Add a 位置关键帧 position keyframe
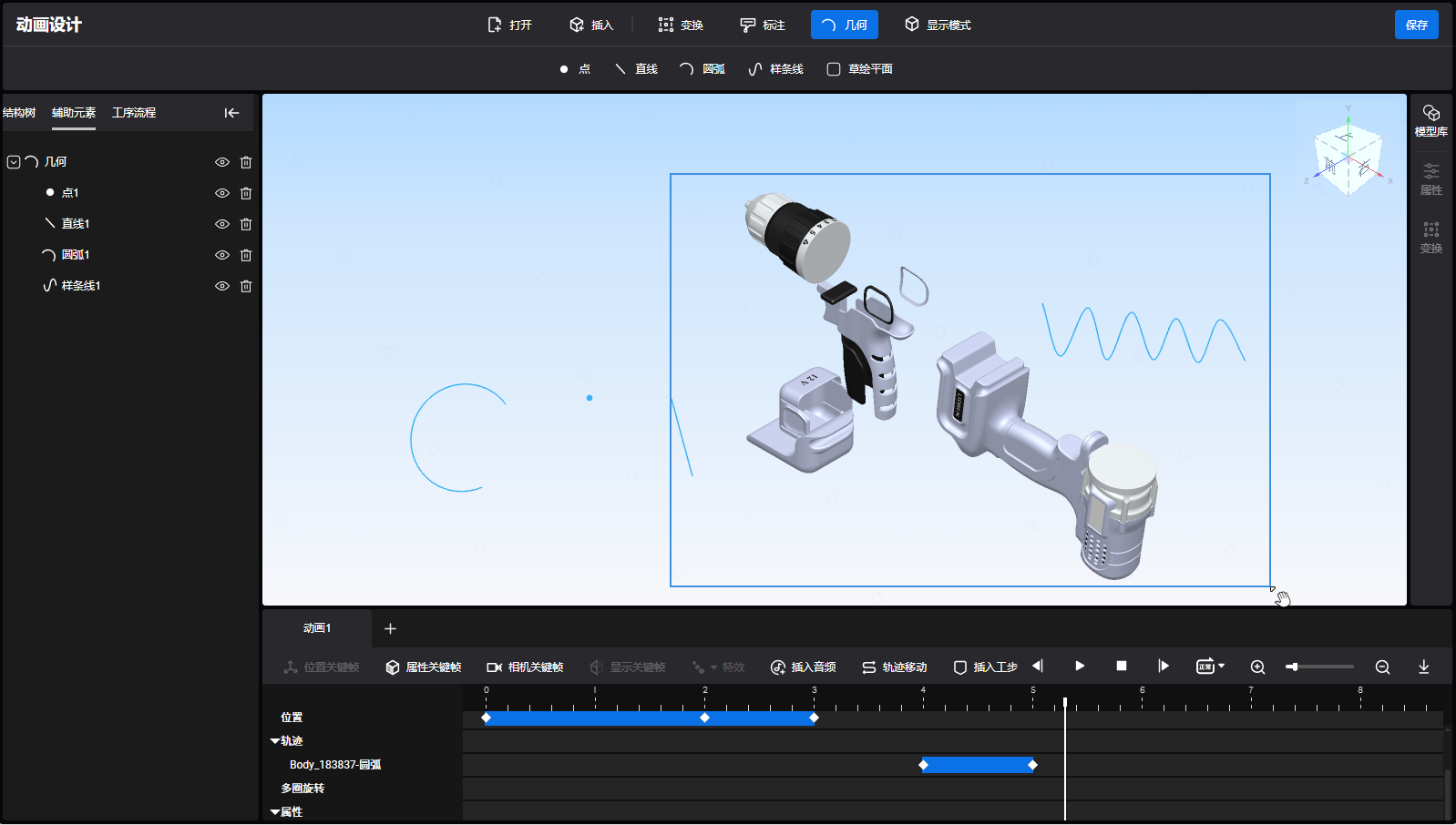Viewport: 1456px width, 825px height. (x=321, y=667)
